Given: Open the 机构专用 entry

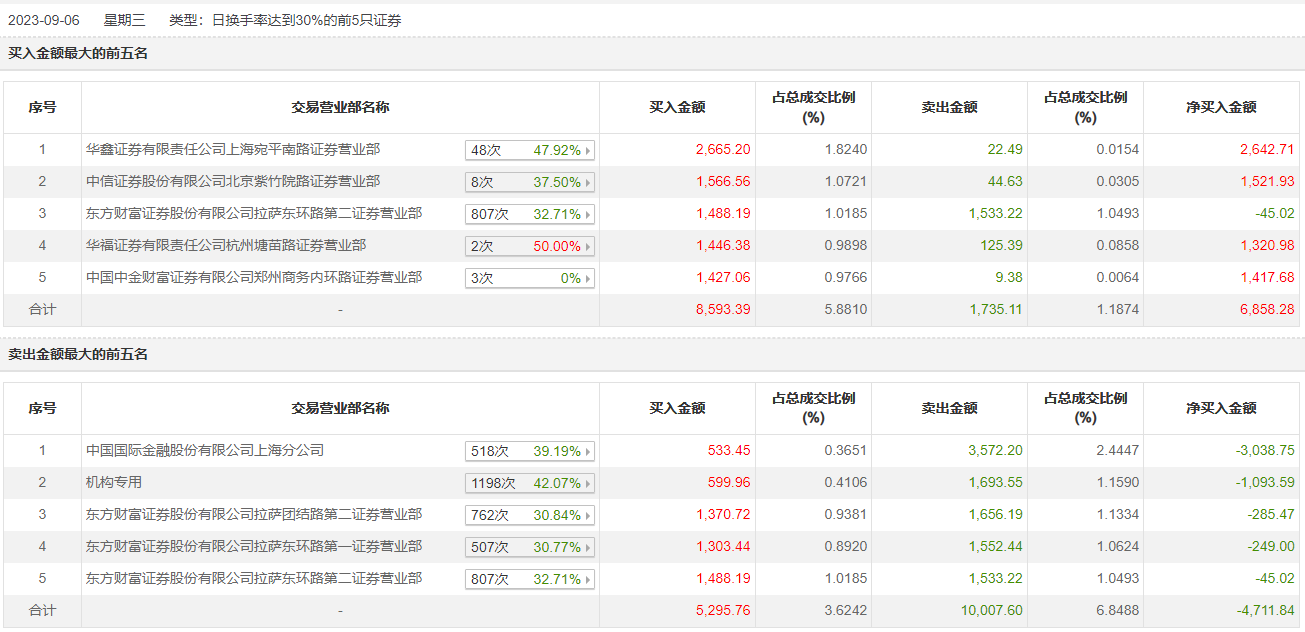Looking at the screenshot, I should pos(114,482).
